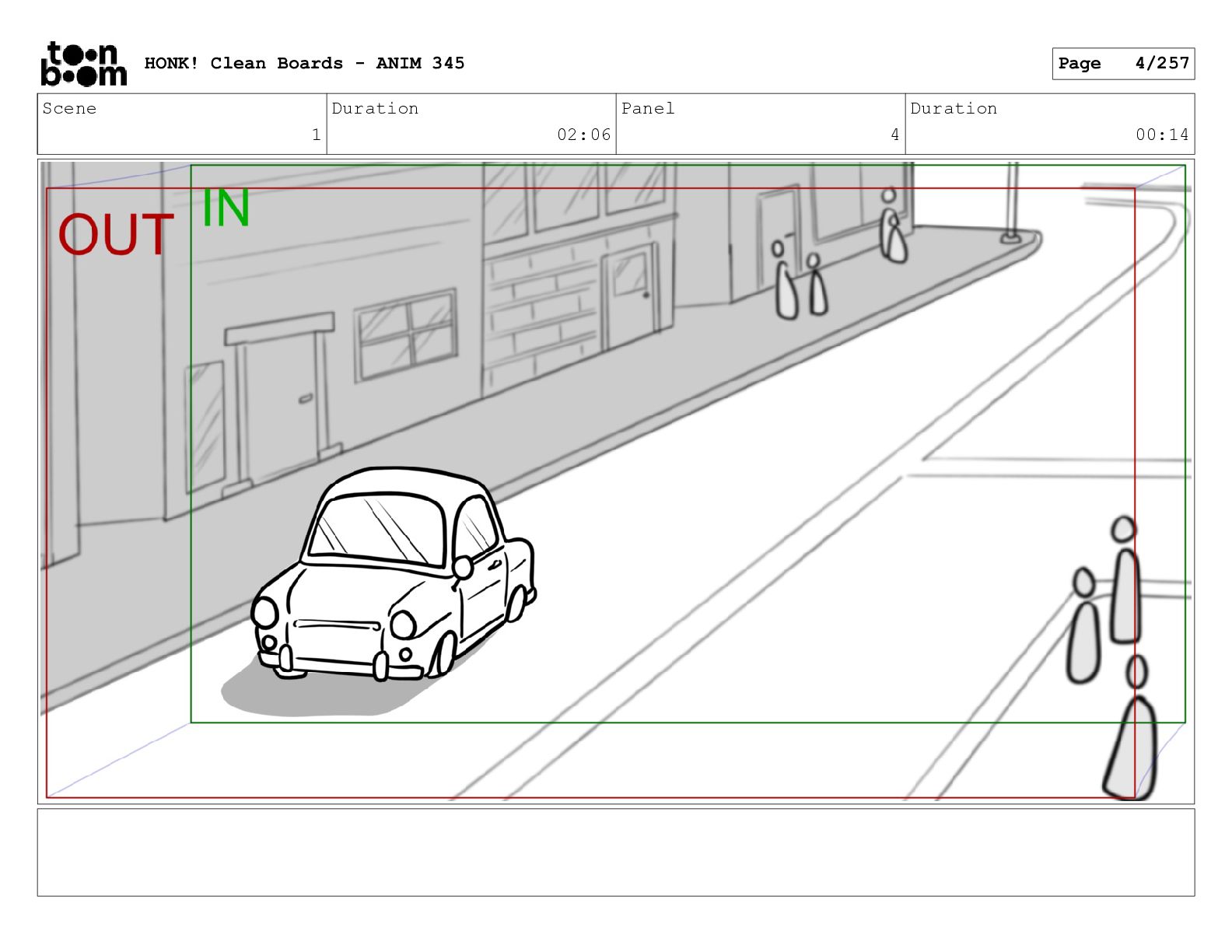The image size is (1232, 952).
Task: Click the door with the awning
Action: coord(282,404)
